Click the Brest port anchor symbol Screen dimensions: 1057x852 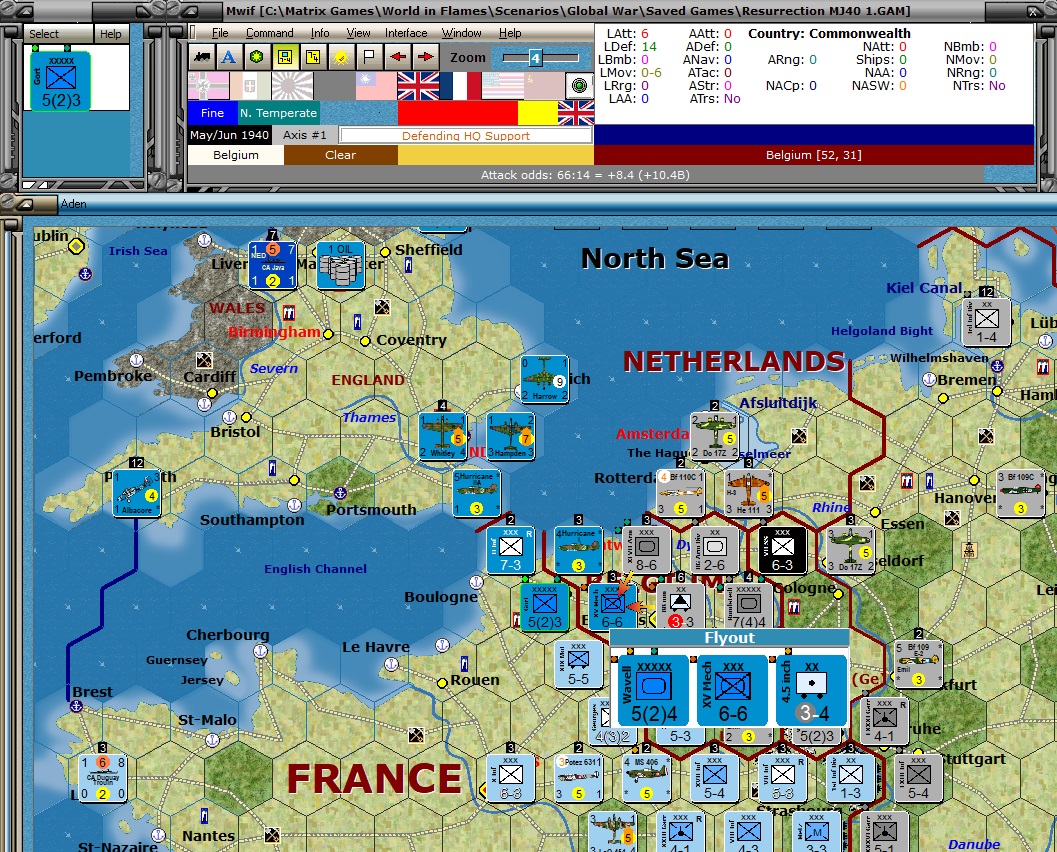click(x=76, y=706)
